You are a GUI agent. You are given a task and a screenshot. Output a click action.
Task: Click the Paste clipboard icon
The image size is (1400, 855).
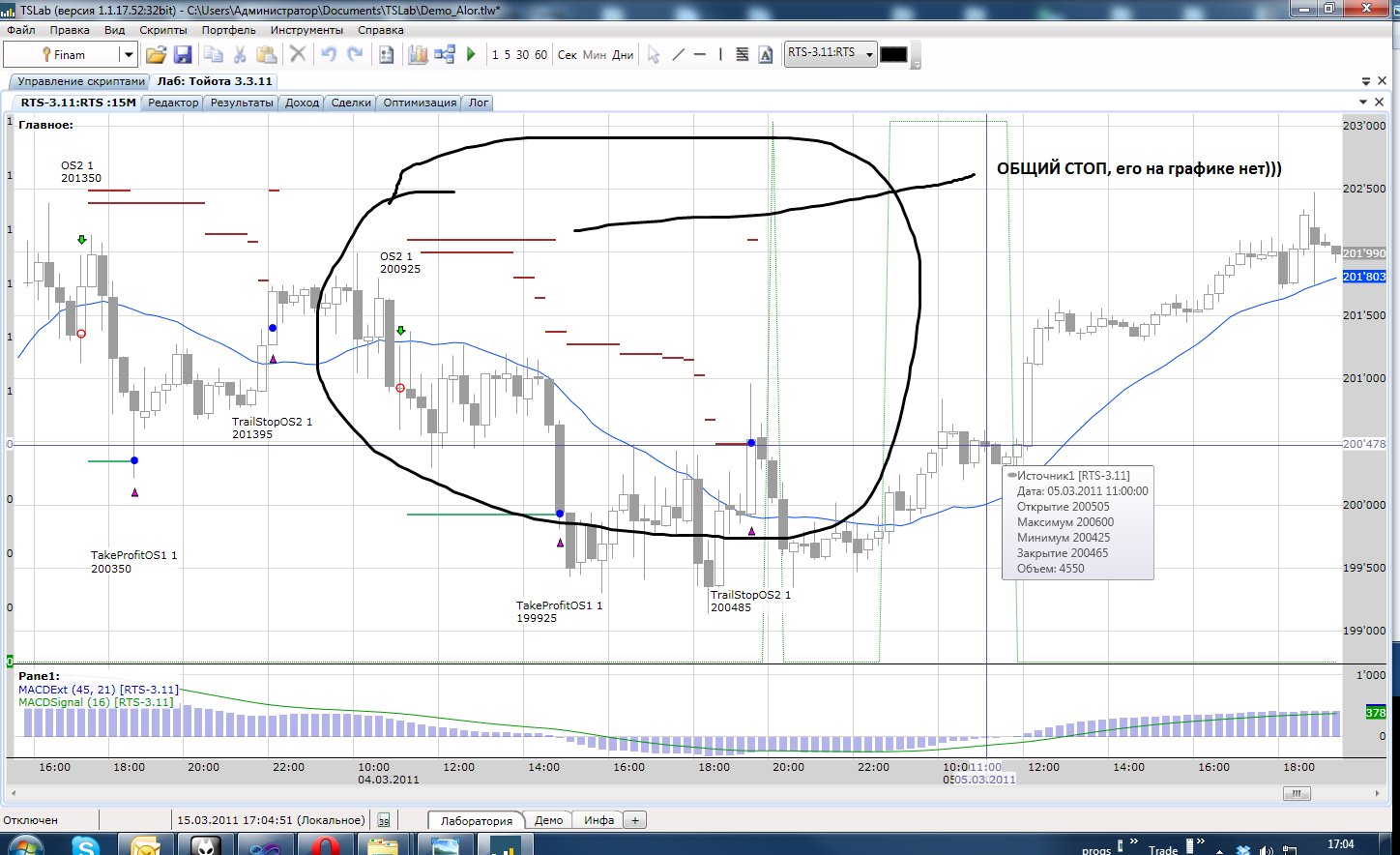click(x=266, y=54)
